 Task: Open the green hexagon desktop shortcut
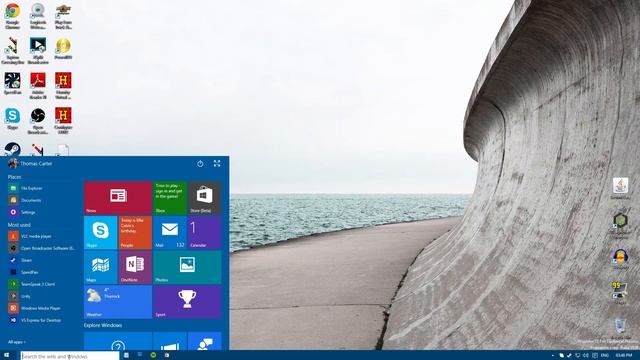coord(620,225)
